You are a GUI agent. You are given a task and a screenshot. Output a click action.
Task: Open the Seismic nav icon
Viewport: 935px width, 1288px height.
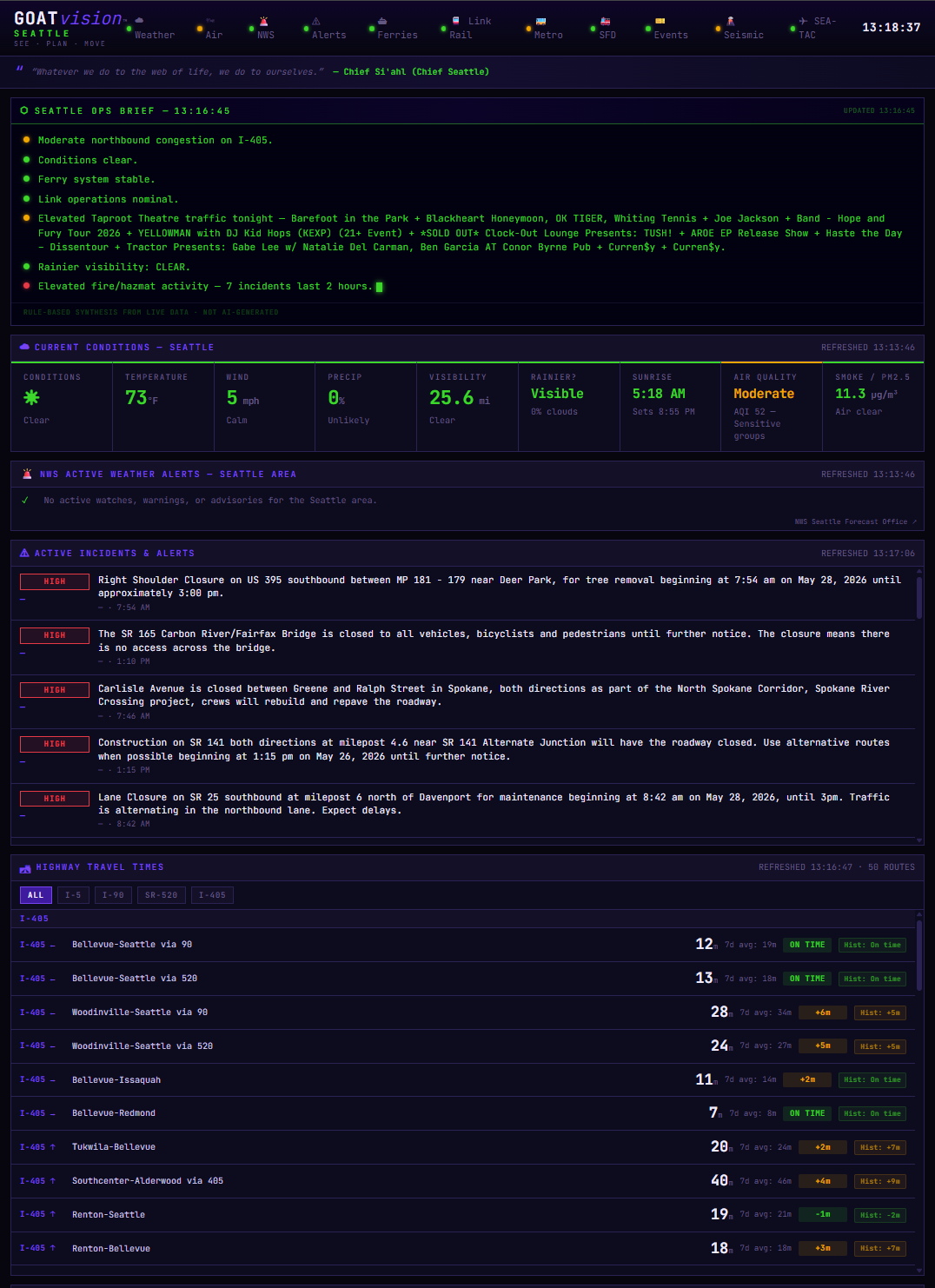730,21
